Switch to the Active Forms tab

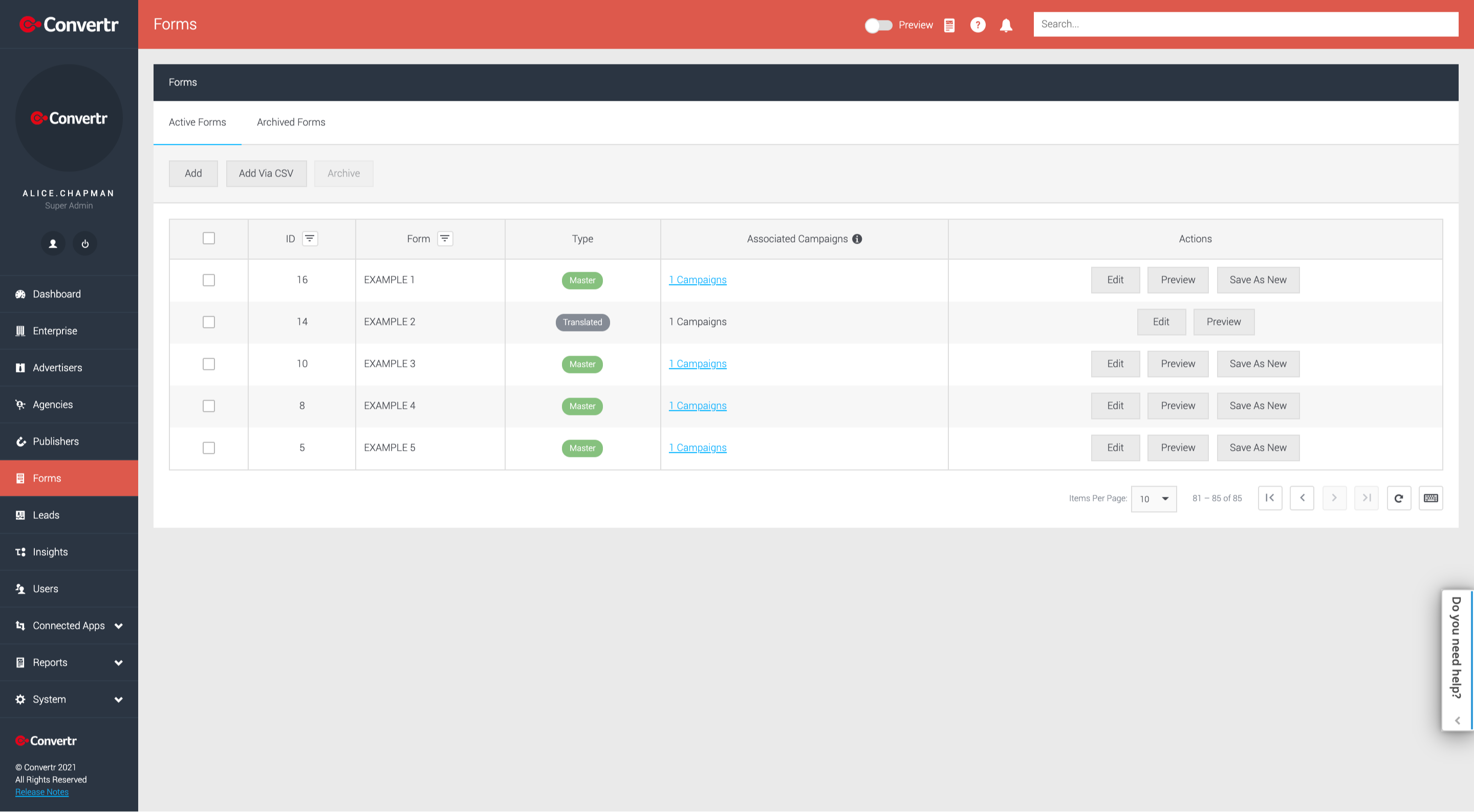point(198,122)
